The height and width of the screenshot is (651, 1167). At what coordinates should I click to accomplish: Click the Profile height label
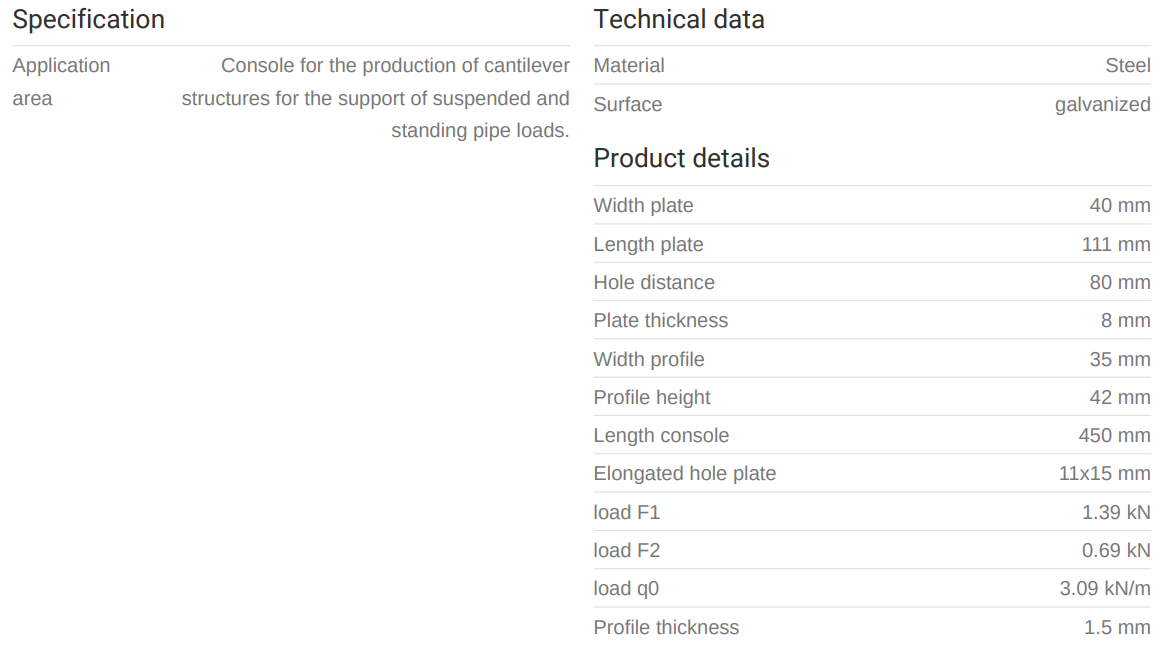click(x=652, y=397)
